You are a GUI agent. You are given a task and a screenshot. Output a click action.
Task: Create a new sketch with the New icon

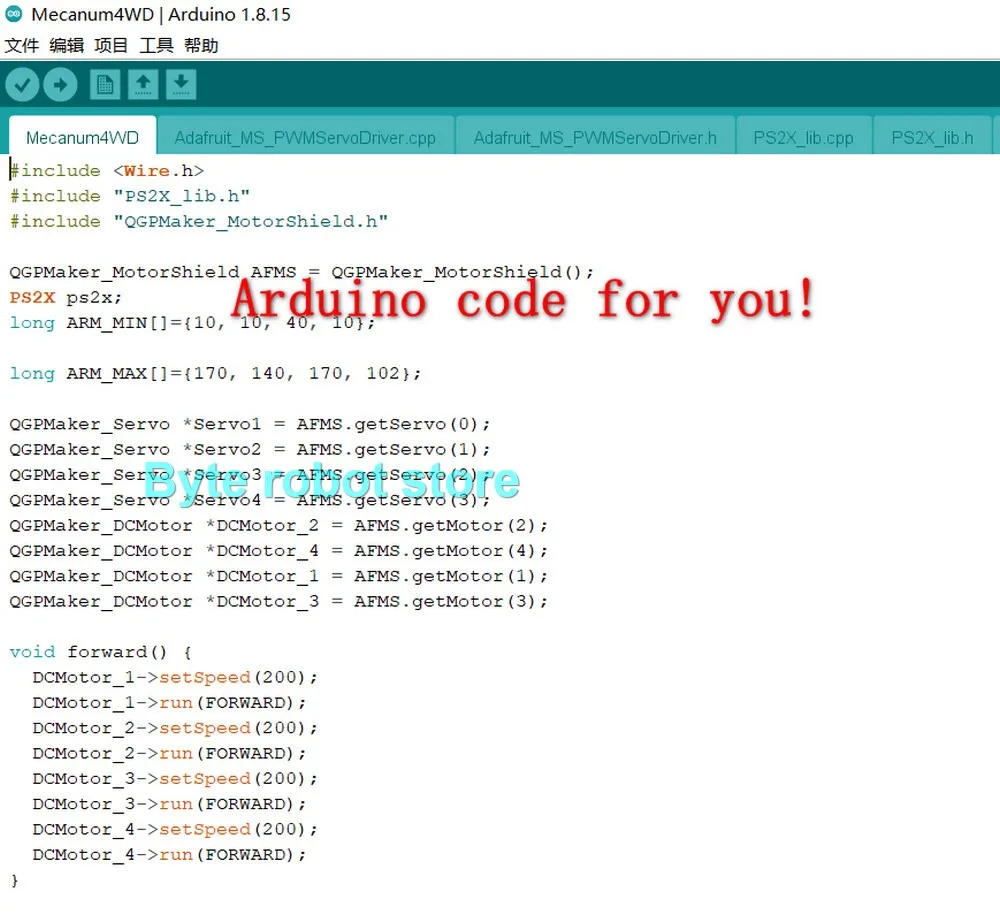click(105, 85)
